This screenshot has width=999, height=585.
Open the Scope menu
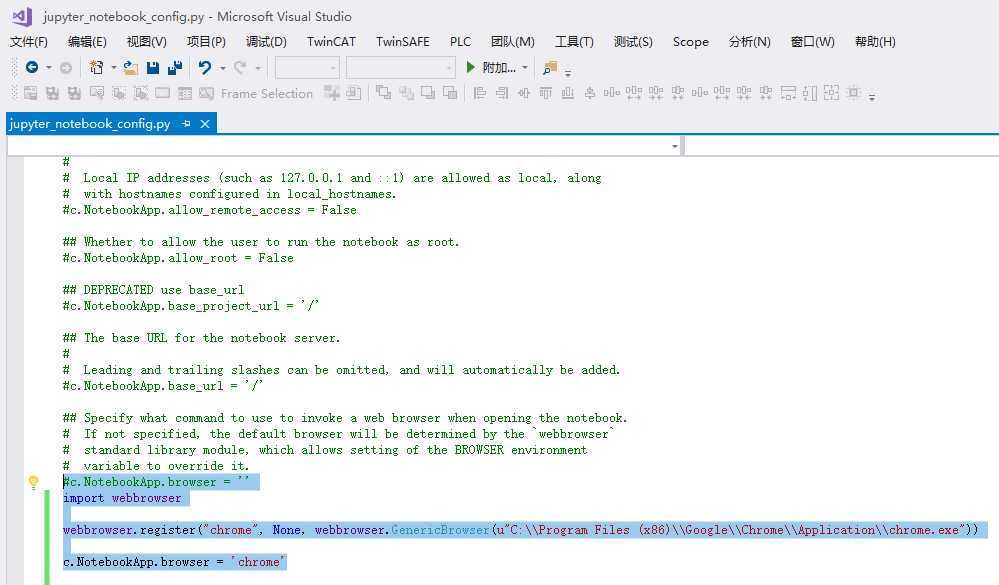691,42
